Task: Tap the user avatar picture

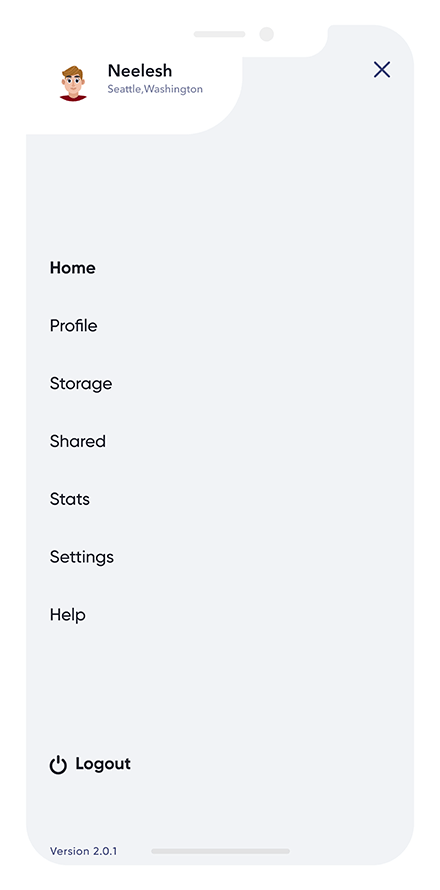Action: pos(73,83)
